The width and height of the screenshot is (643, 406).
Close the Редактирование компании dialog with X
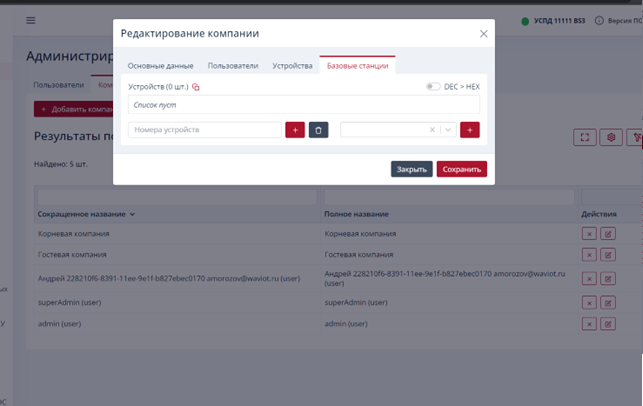point(483,34)
